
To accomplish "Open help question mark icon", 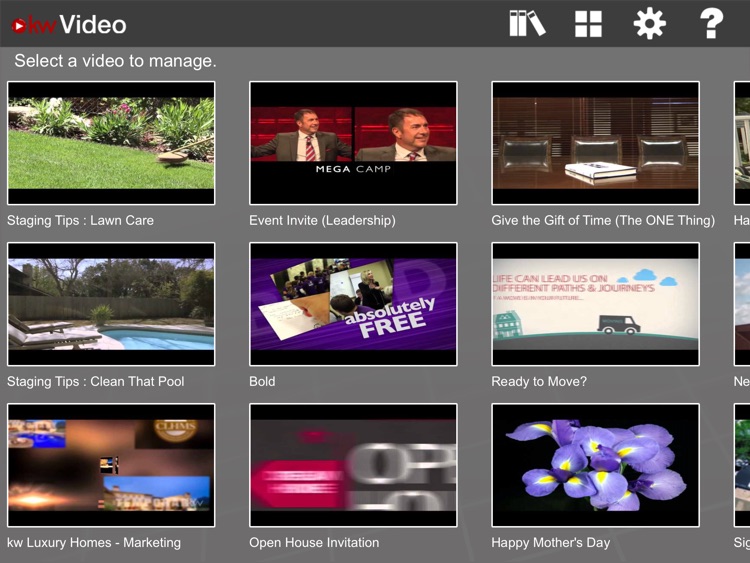I will click(711, 23).
